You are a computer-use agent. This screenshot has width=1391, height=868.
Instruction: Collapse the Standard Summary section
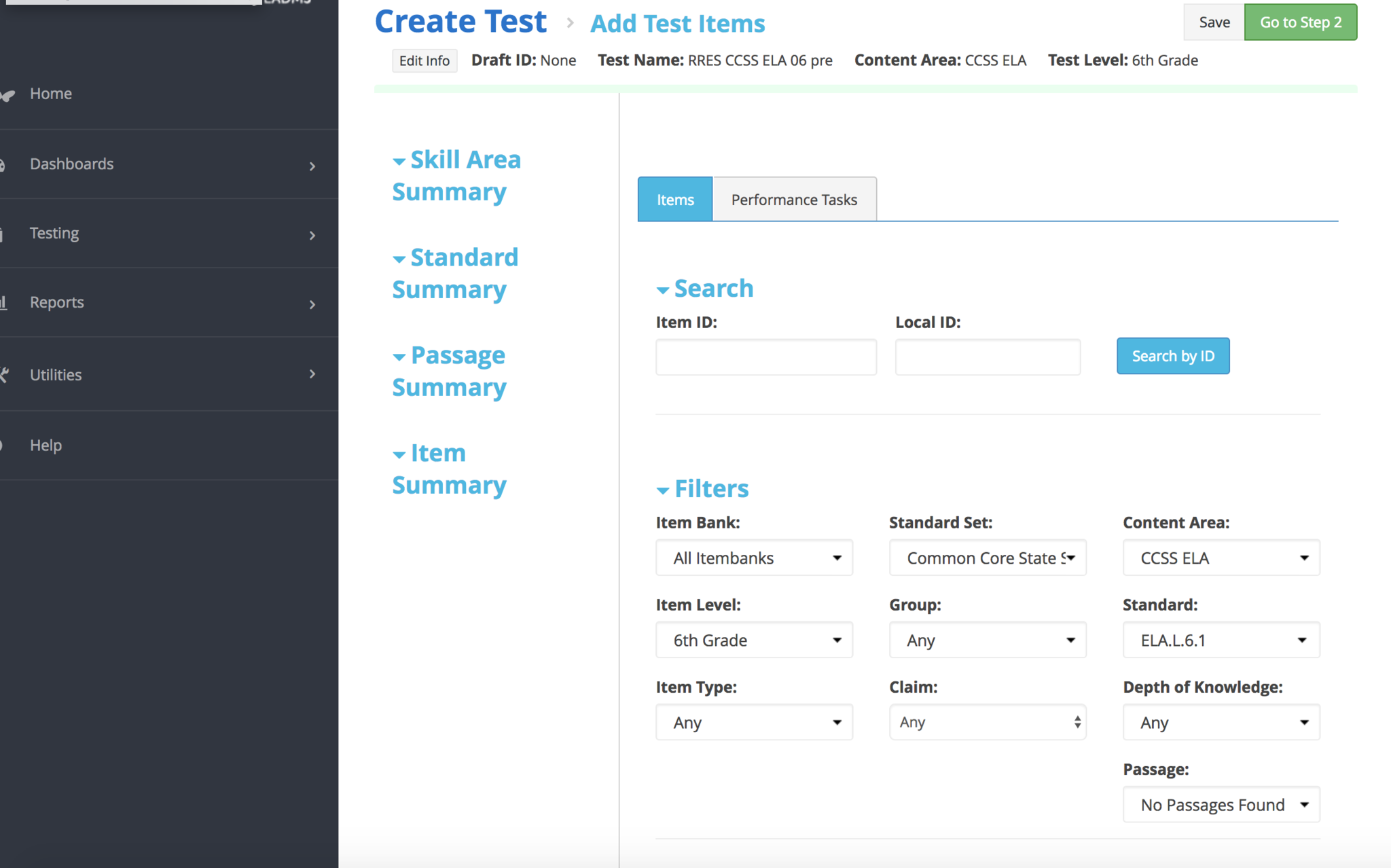(399, 259)
